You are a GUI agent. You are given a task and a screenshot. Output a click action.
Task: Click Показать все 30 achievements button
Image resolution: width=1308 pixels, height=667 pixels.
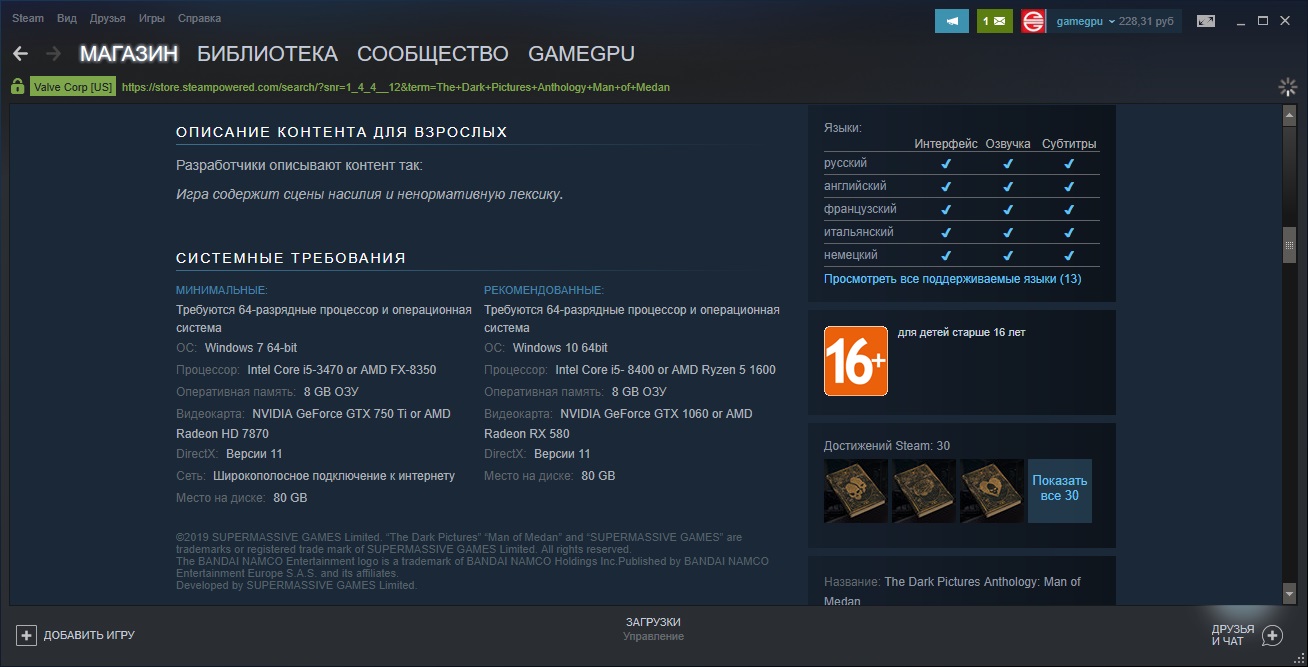click(1060, 491)
